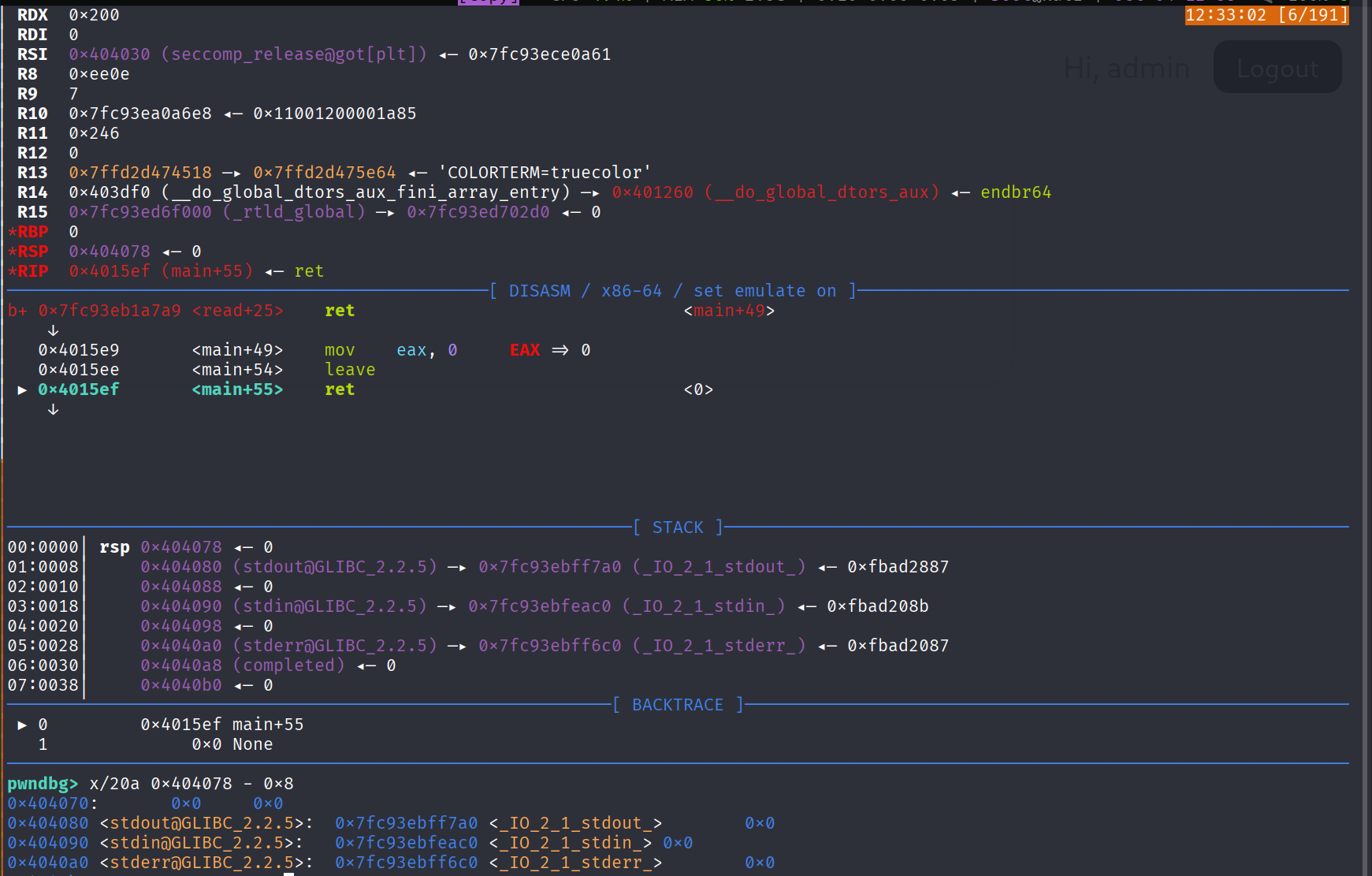1372x876 pixels.
Task: Click the down arrow below read+25
Action: [53, 330]
